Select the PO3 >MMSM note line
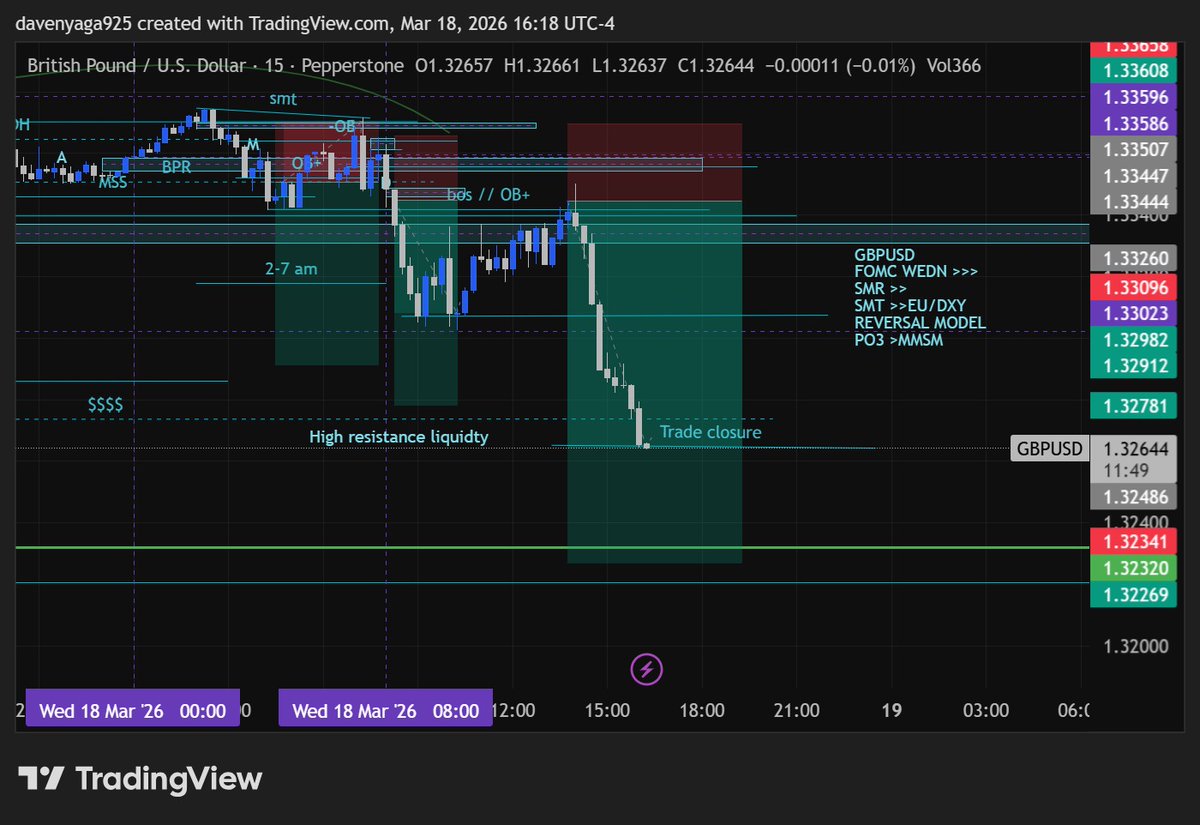The height and width of the screenshot is (825, 1200). pyautogui.click(x=898, y=340)
